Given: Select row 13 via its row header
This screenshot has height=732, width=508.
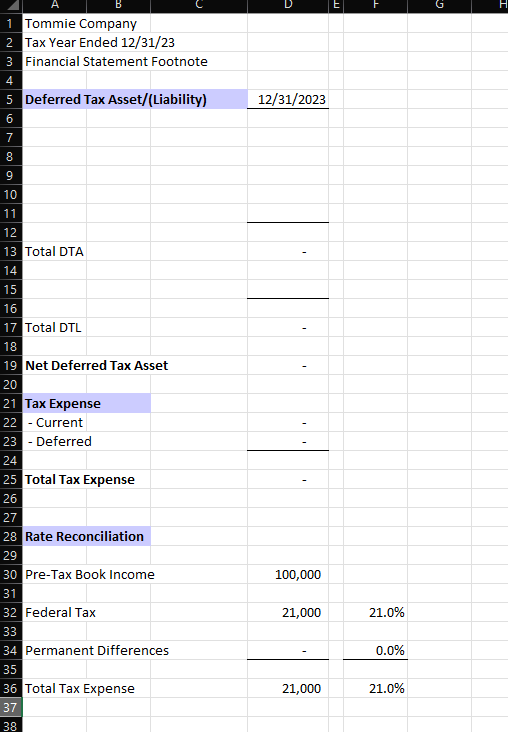Looking at the screenshot, I should tap(11, 252).
